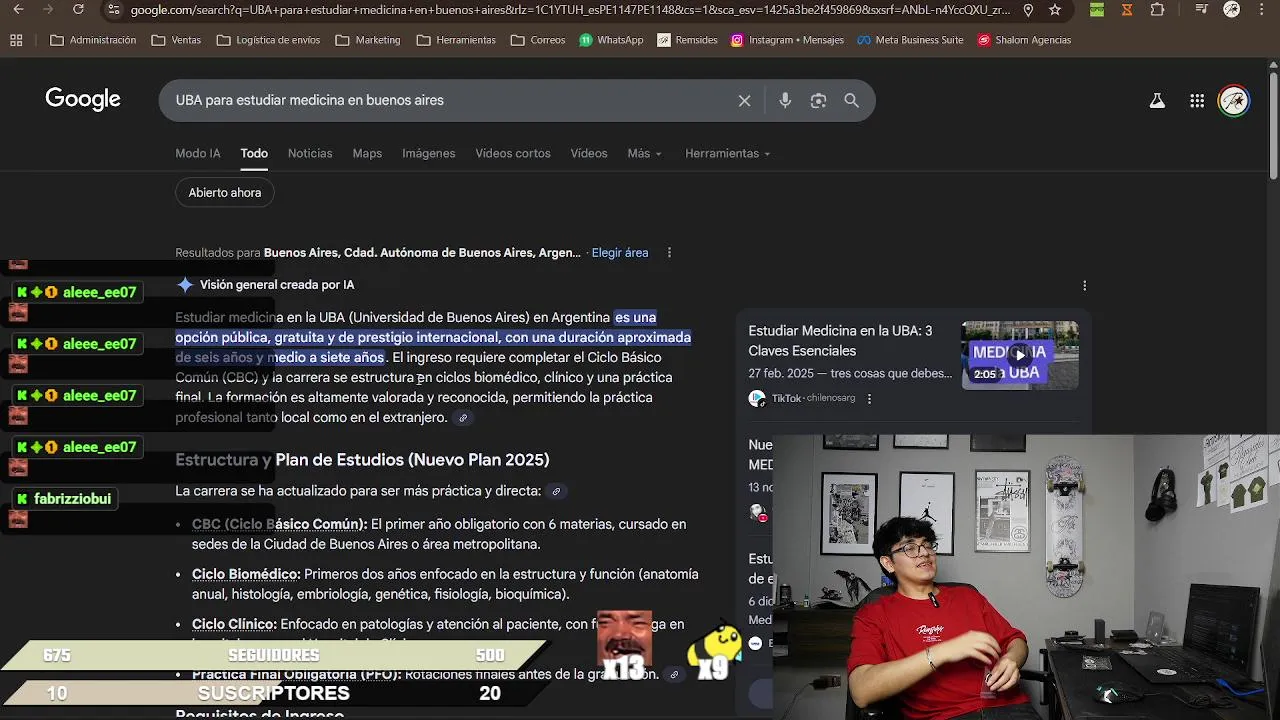The width and height of the screenshot is (1280, 720).
Task: Open TikTok result three-dot menu
Action: click(869, 398)
